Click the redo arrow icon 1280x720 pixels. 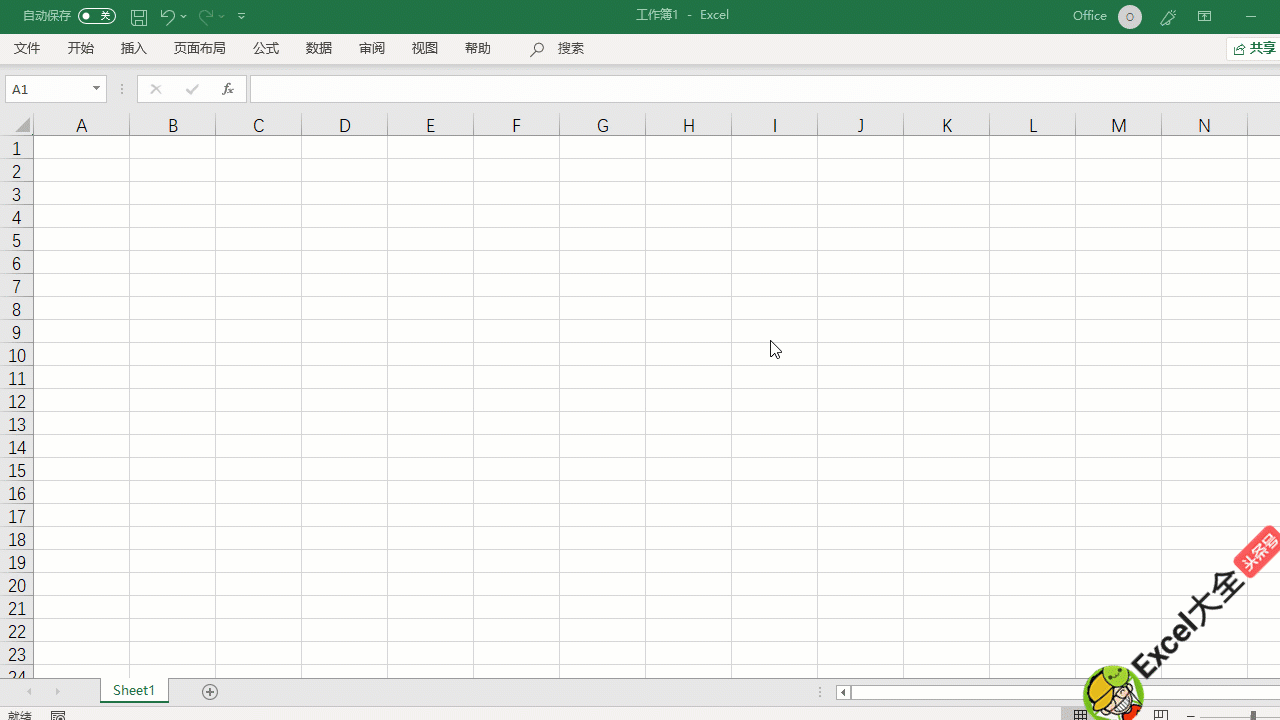click(x=205, y=16)
